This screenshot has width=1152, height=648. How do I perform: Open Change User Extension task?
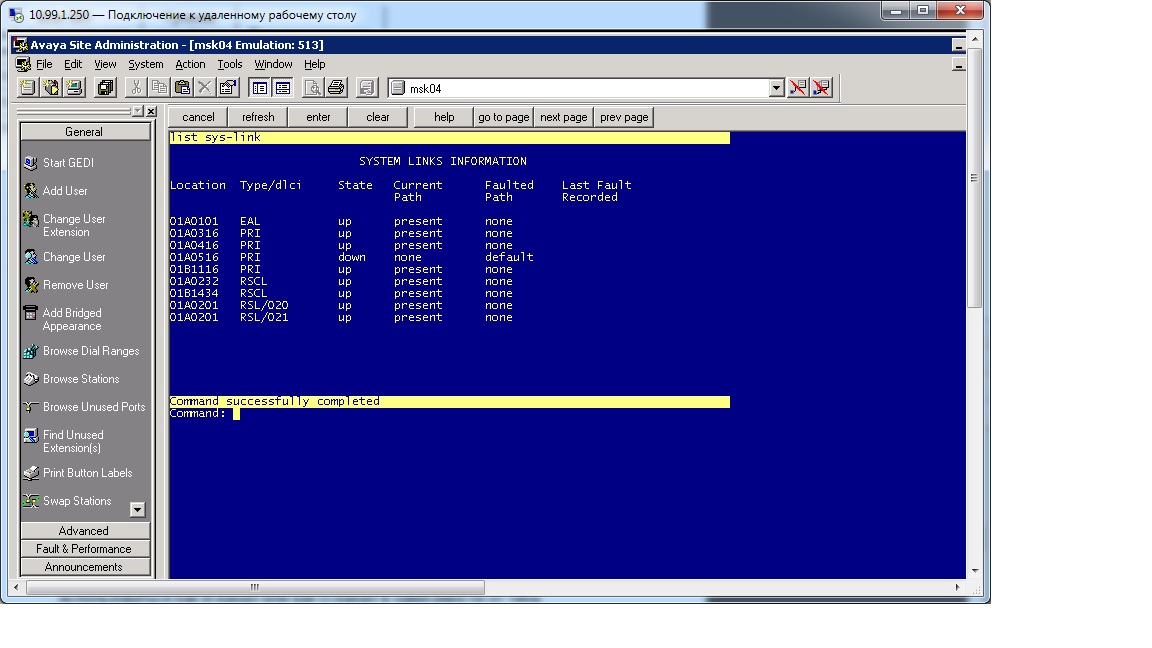[x=64, y=225]
